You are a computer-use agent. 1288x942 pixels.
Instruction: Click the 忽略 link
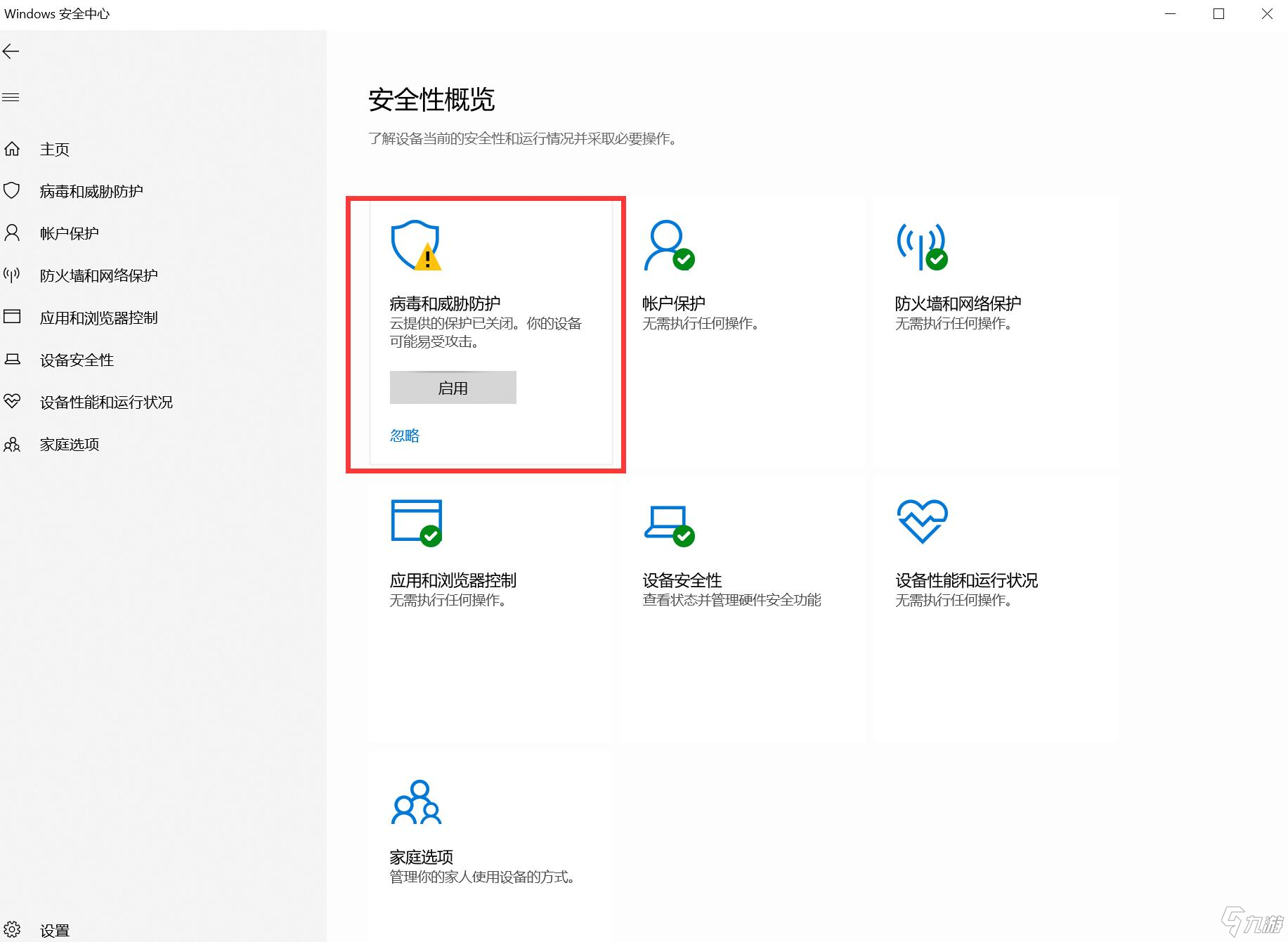coord(405,436)
